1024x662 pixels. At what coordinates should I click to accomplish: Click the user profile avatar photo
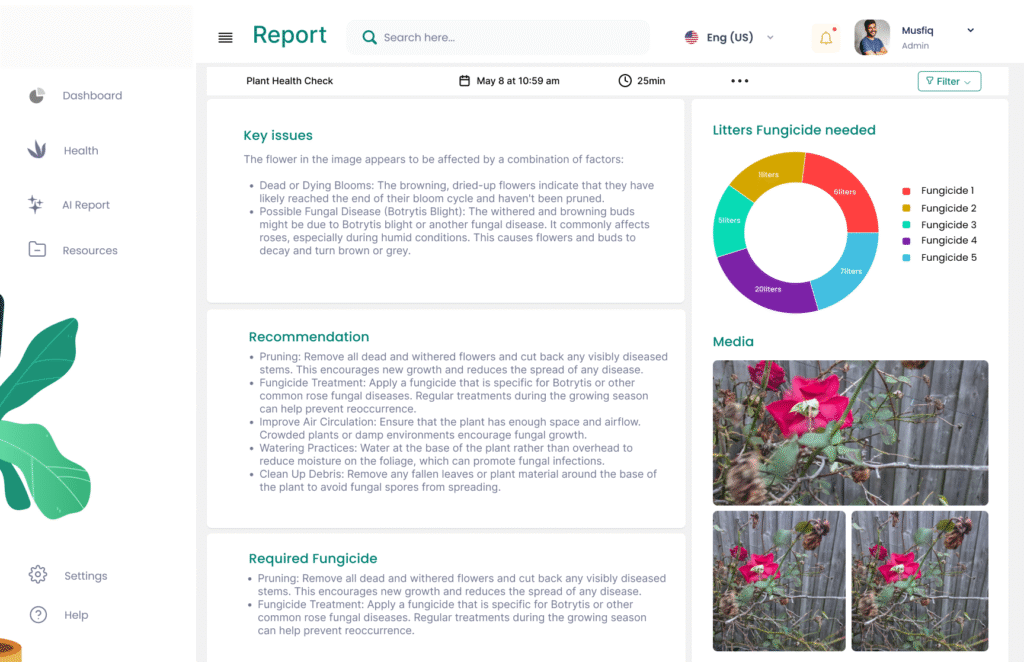pos(872,38)
